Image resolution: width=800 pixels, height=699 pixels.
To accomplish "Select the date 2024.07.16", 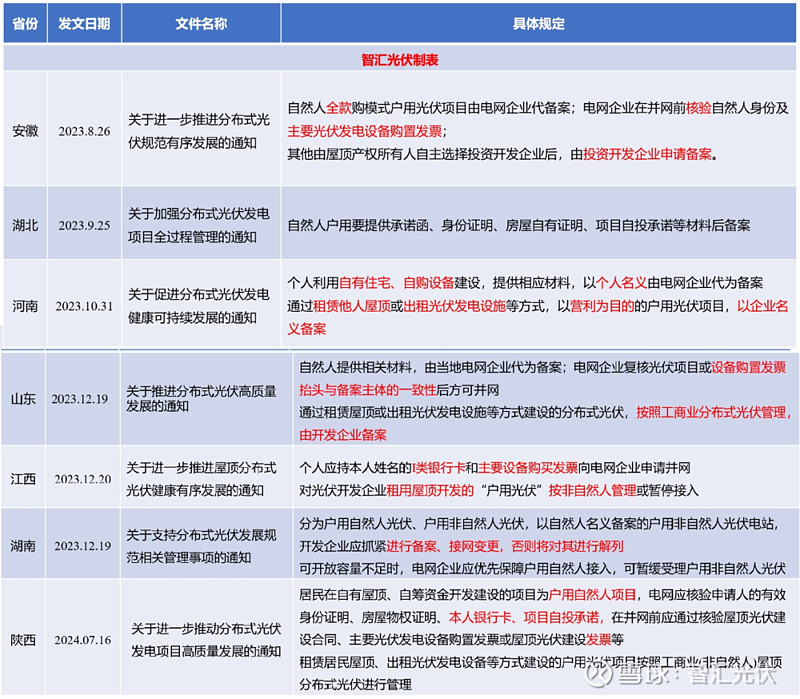I will pos(83,639).
